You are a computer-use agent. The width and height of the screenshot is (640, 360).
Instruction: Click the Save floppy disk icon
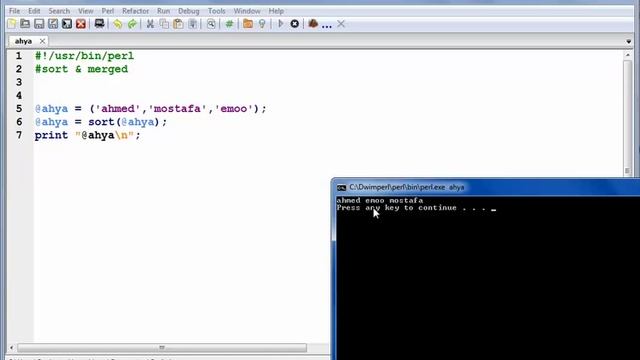(39, 24)
